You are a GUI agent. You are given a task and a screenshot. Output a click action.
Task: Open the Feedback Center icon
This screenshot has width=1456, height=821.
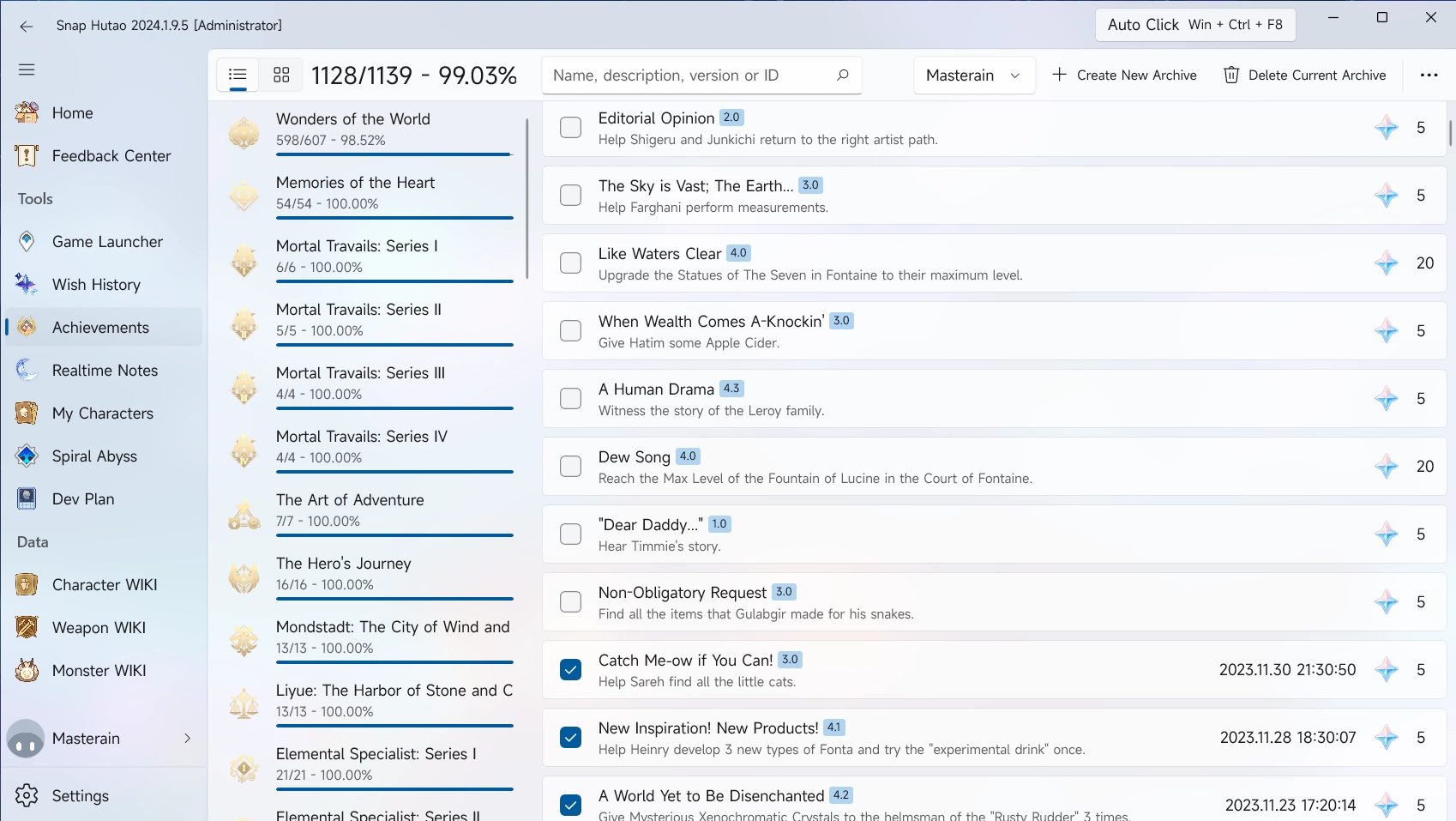click(27, 155)
